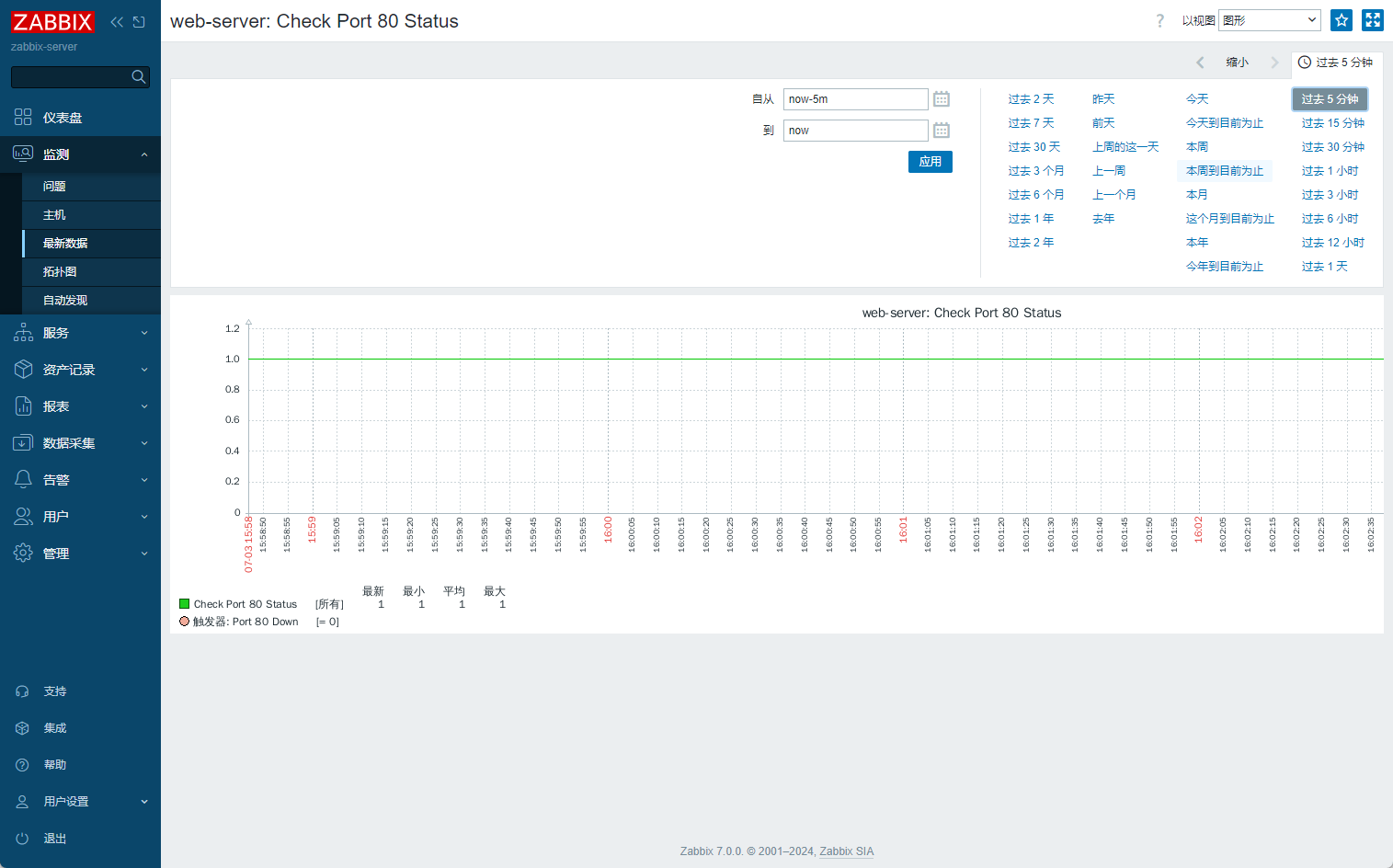This screenshot has width=1393, height=868.
Task: Click the green line in the graph
Action: click(816, 359)
